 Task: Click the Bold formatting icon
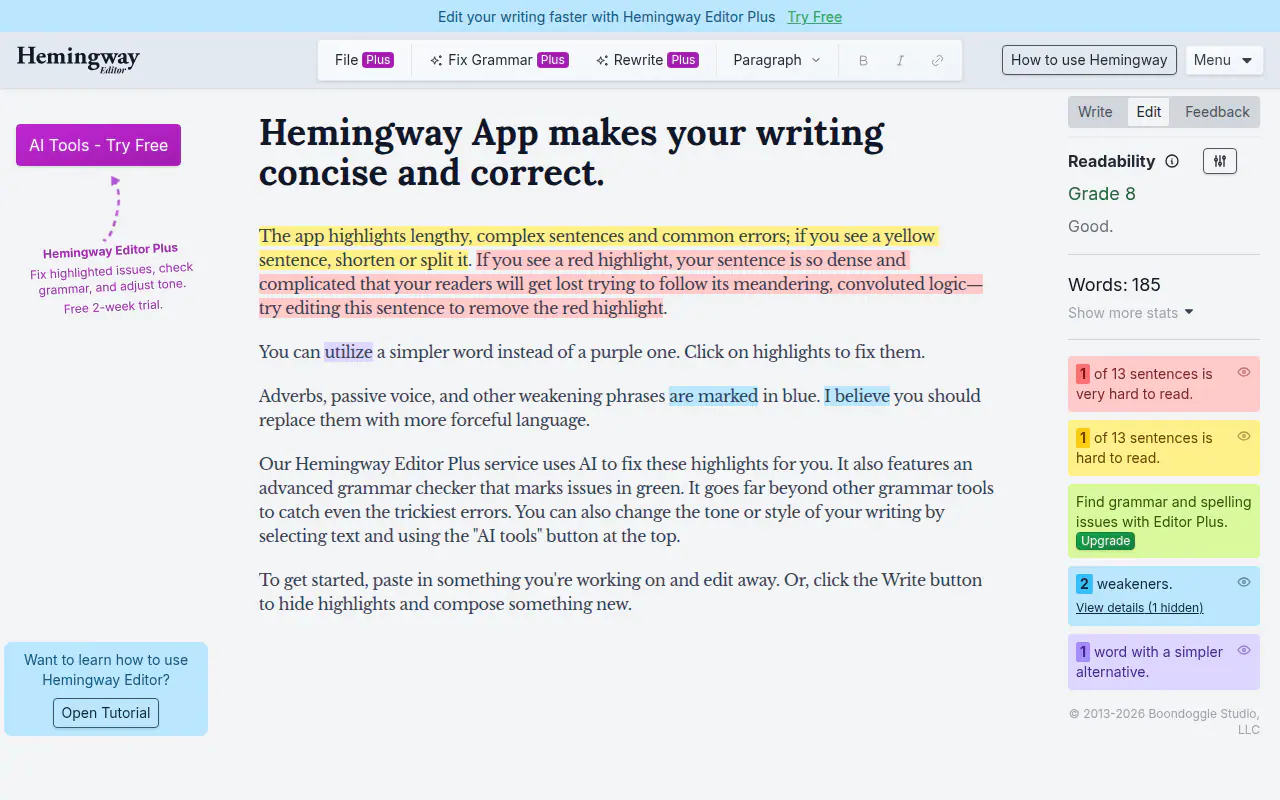click(863, 60)
